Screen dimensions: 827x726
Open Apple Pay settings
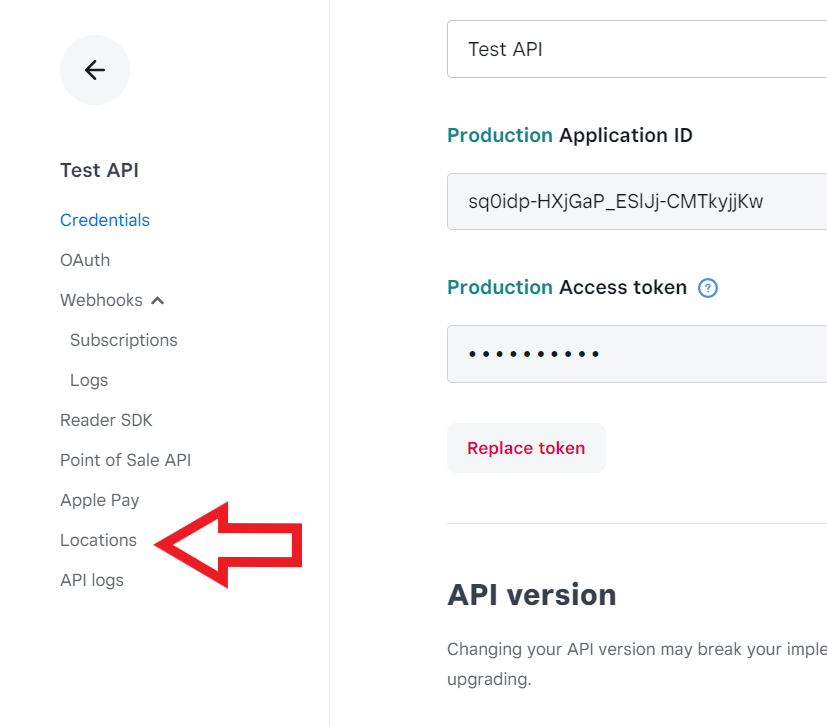100,500
